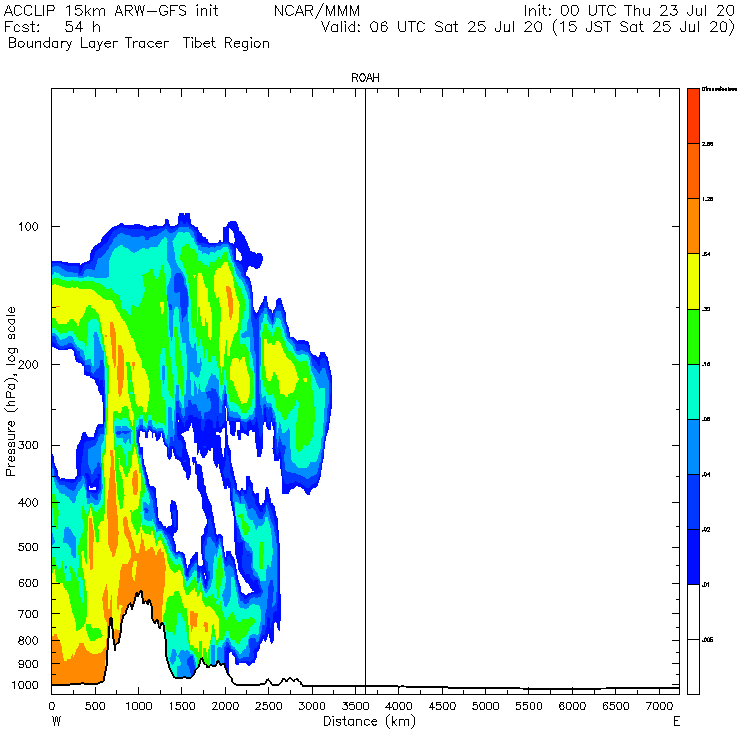Viewport: 740px width, 740px height.
Task: Click the 300 hPa pressure tick label
Action: [28, 445]
